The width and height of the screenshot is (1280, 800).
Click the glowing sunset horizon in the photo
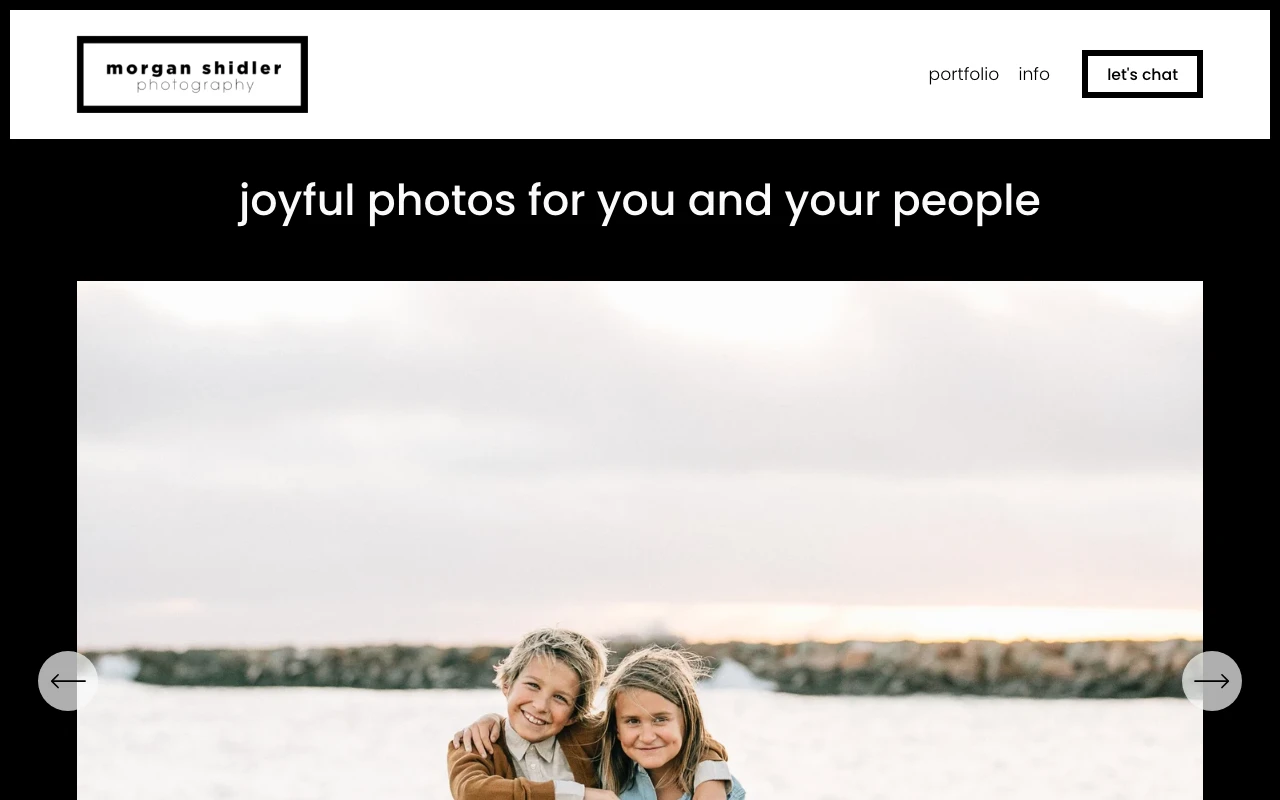(900, 622)
